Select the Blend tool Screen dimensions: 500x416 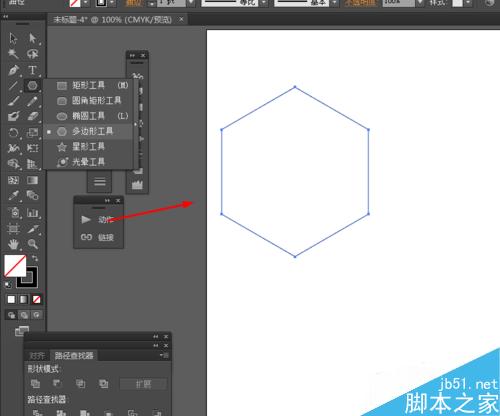click(x=32, y=195)
